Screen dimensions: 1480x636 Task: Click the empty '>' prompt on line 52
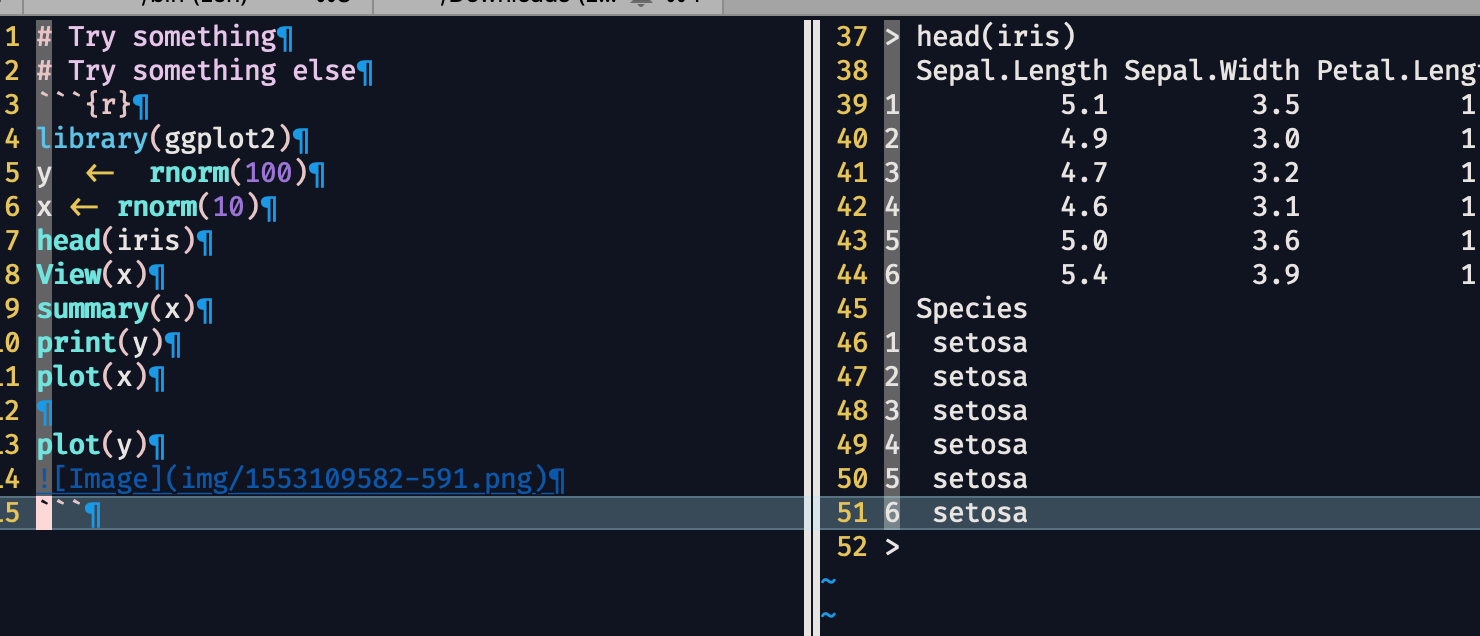coord(892,547)
